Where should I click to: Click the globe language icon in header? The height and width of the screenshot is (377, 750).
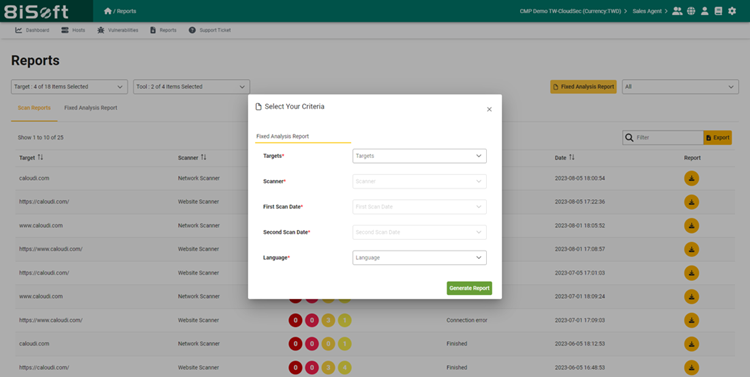[x=691, y=11]
